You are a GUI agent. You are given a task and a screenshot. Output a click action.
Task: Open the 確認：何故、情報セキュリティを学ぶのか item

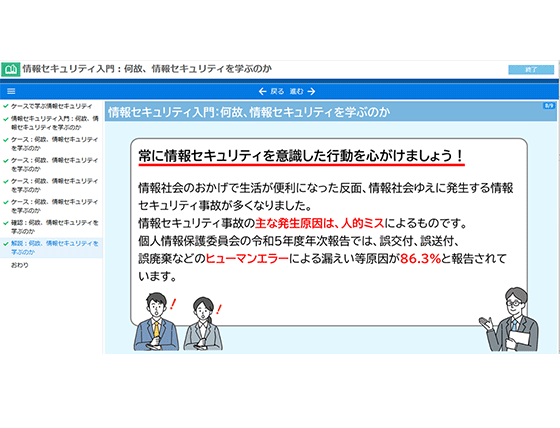click(x=55, y=227)
